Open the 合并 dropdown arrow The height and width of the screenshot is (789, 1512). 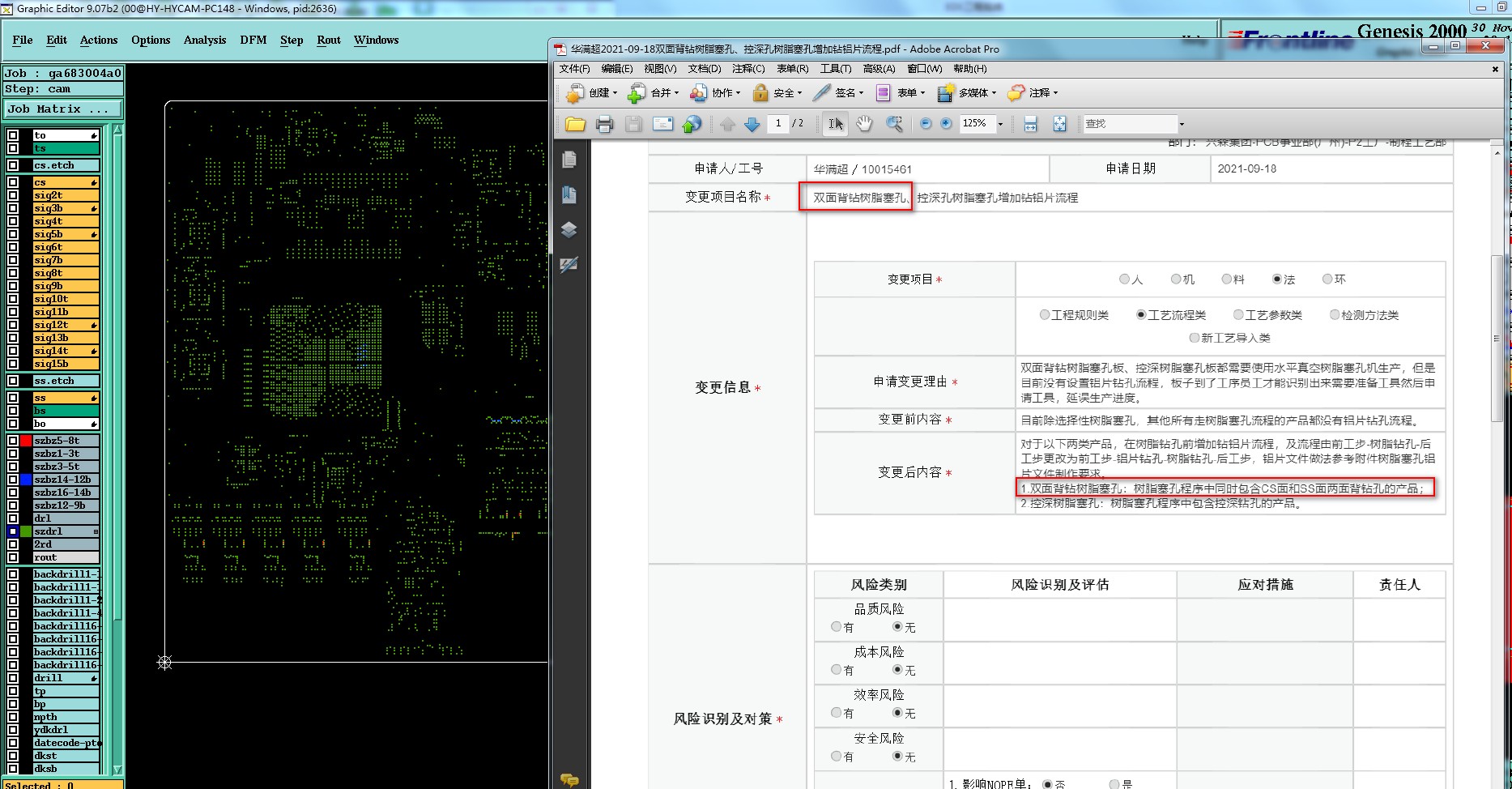(x=676, y=93)
